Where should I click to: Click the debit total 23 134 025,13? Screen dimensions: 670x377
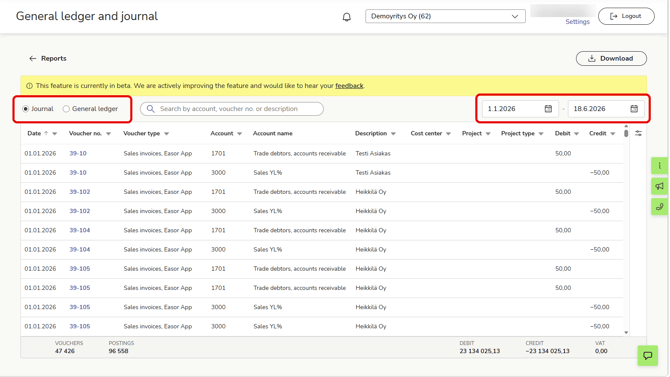[x=479, y=351]
